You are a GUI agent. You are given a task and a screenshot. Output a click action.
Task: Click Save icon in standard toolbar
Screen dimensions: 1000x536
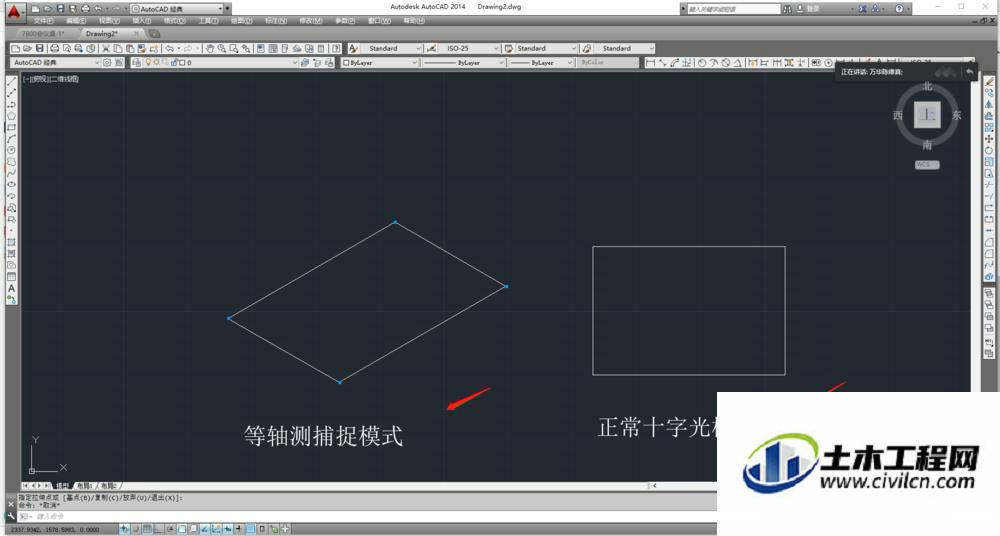coord(40,48)
